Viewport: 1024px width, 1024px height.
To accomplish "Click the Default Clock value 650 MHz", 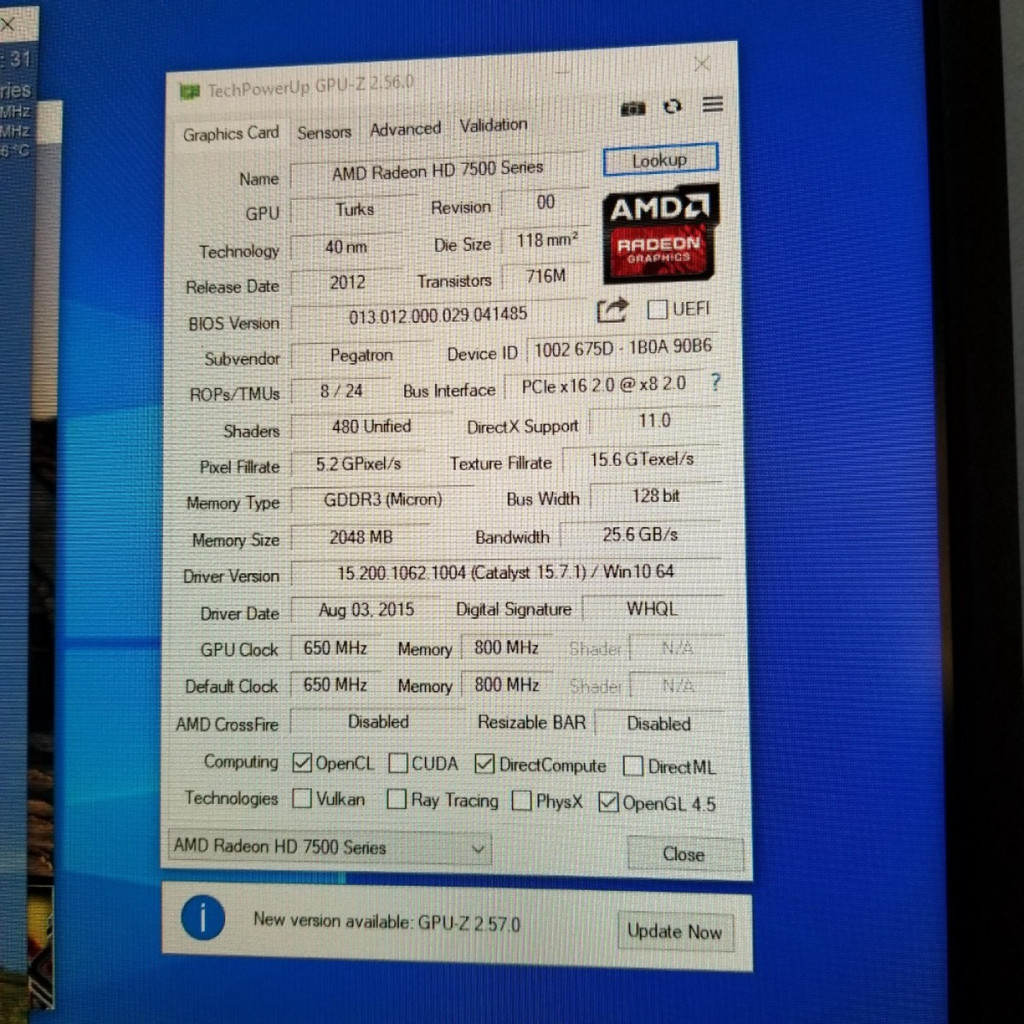I will [x=335, y=684].
